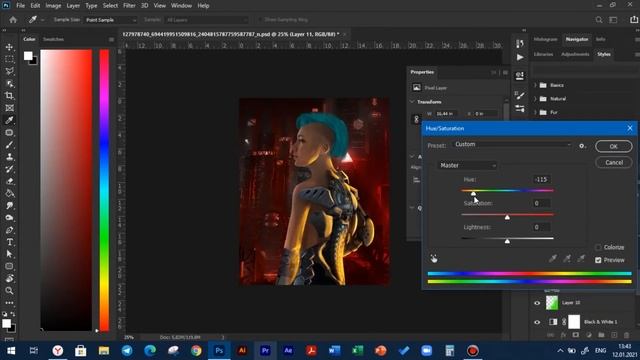Toggle the Show Sampling Ring checkbox
The width and height of the screenshot is (640, 360).
pos(260,20)
